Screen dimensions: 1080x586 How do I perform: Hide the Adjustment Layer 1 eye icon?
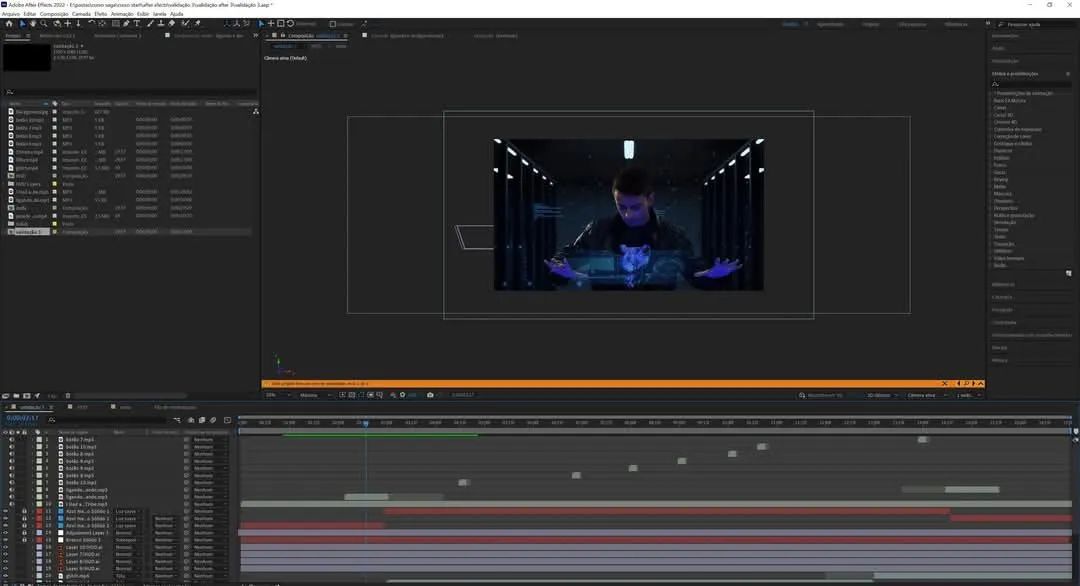(x=6, y=533)
